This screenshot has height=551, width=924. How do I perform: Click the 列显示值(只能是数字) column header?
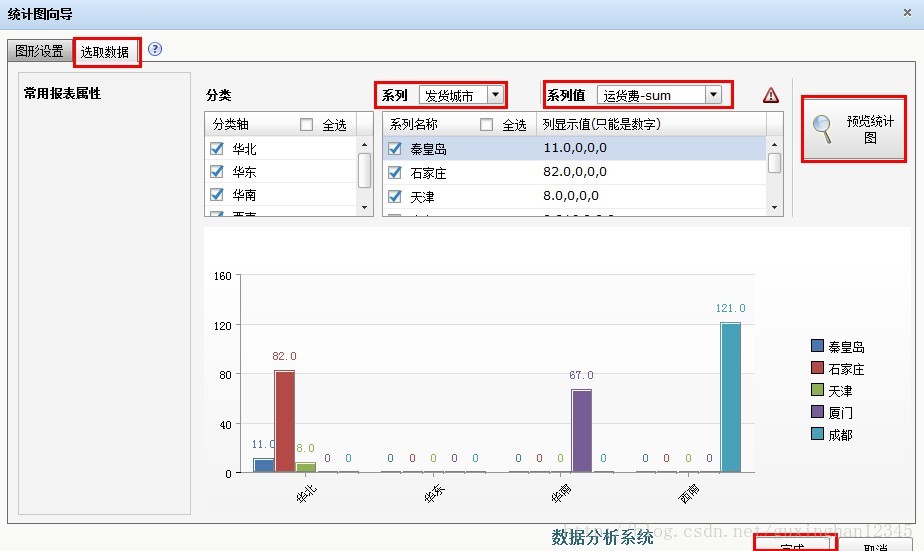tap(651, 124)
